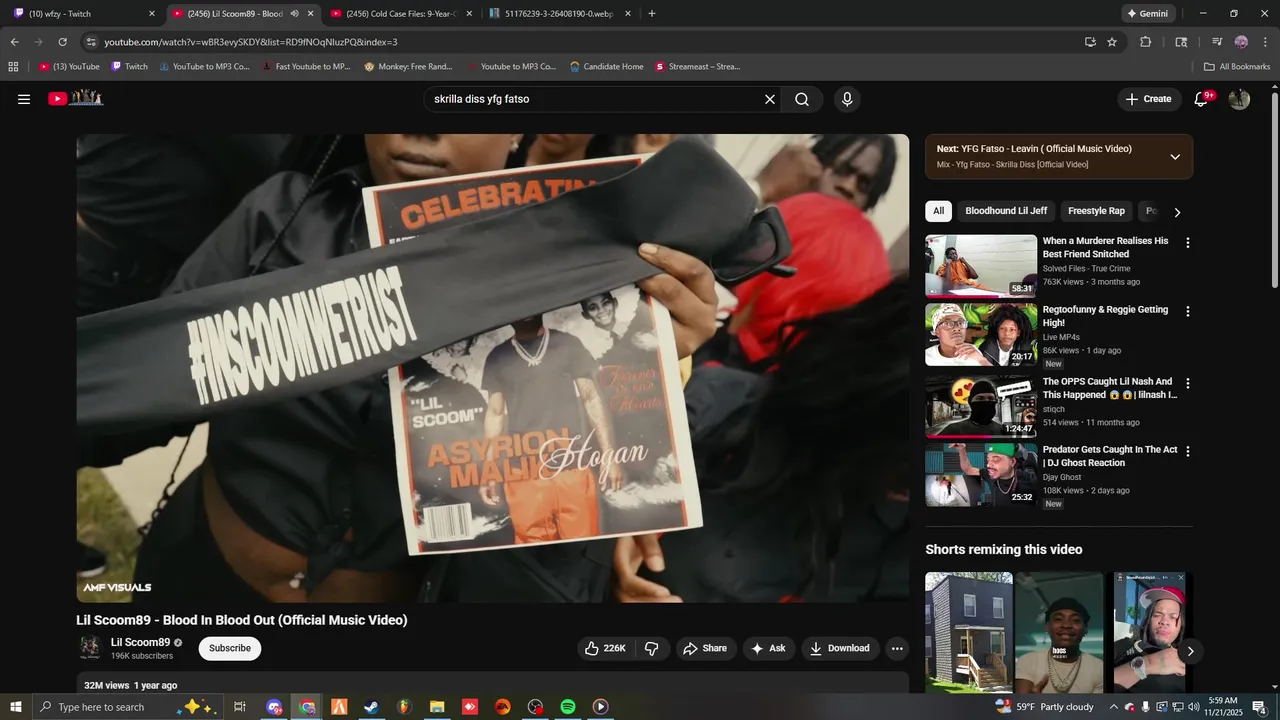
Task: Select the Freestyle Rap chip
Action: [1096, 211]
